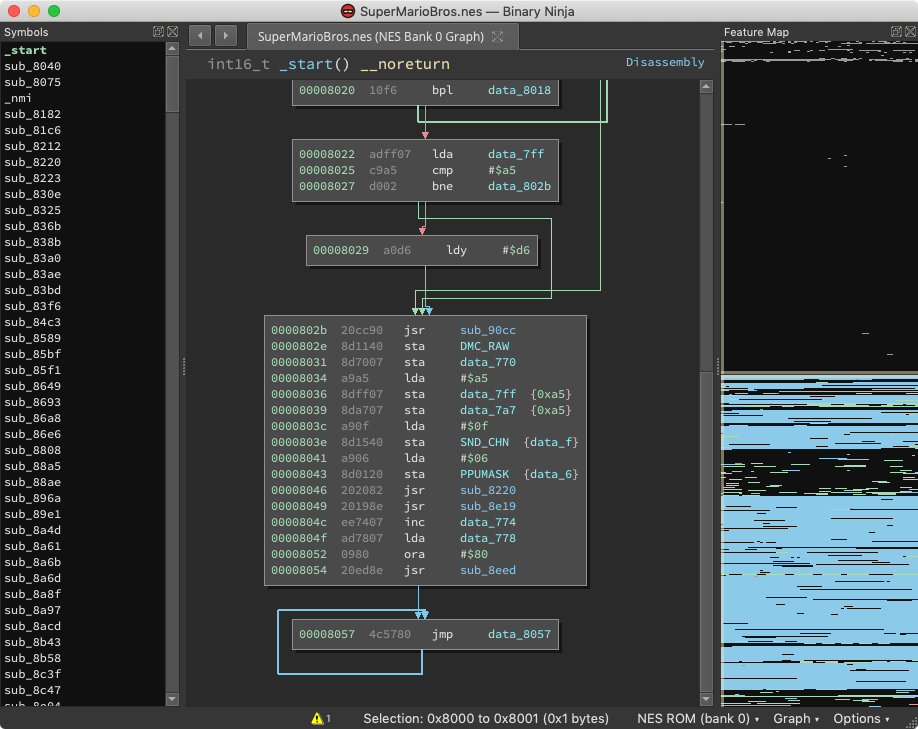Click the data_770 operand
Image resolution: width=918 pixels, height=729 pixels.
point(488,362)
